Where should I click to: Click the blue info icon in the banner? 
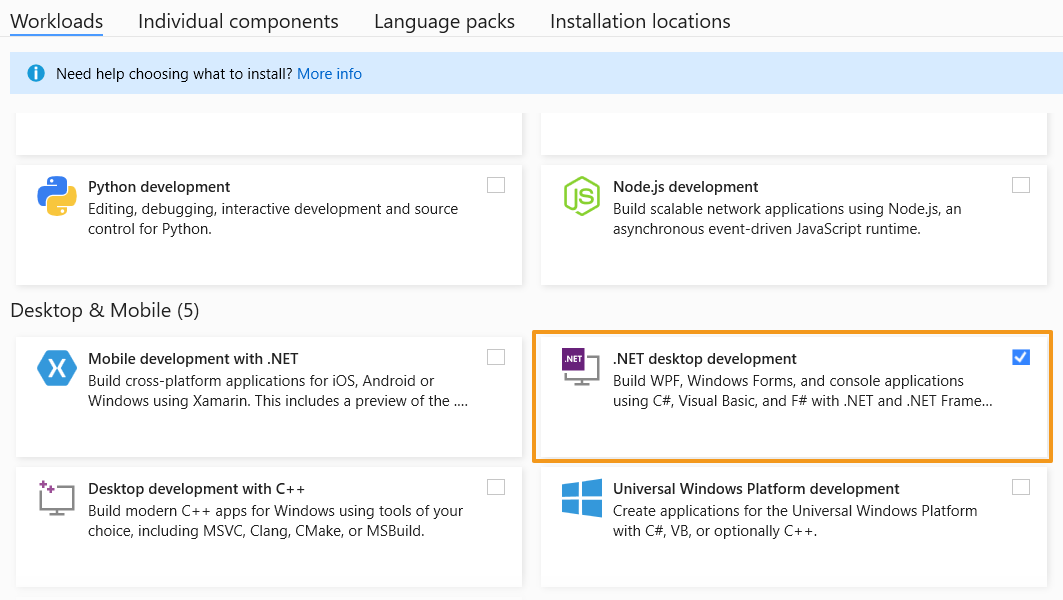36,73
